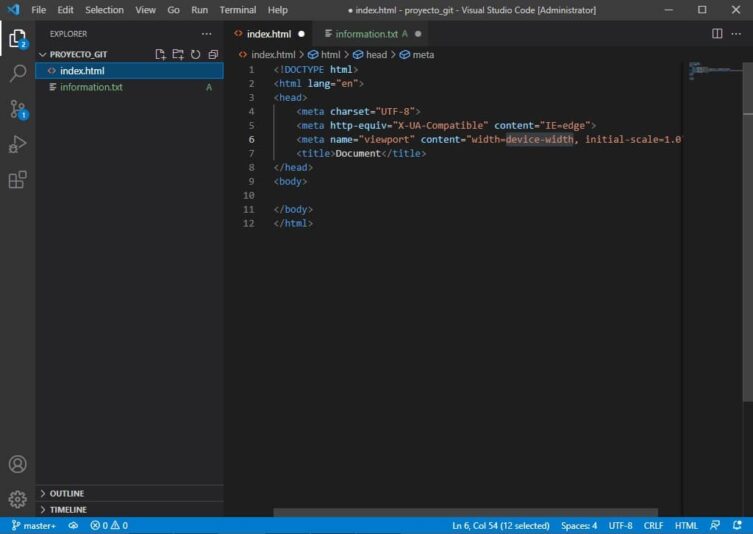Click the CRLF end-of-line selector
753x534 pixels.
(x=653, y=525)
